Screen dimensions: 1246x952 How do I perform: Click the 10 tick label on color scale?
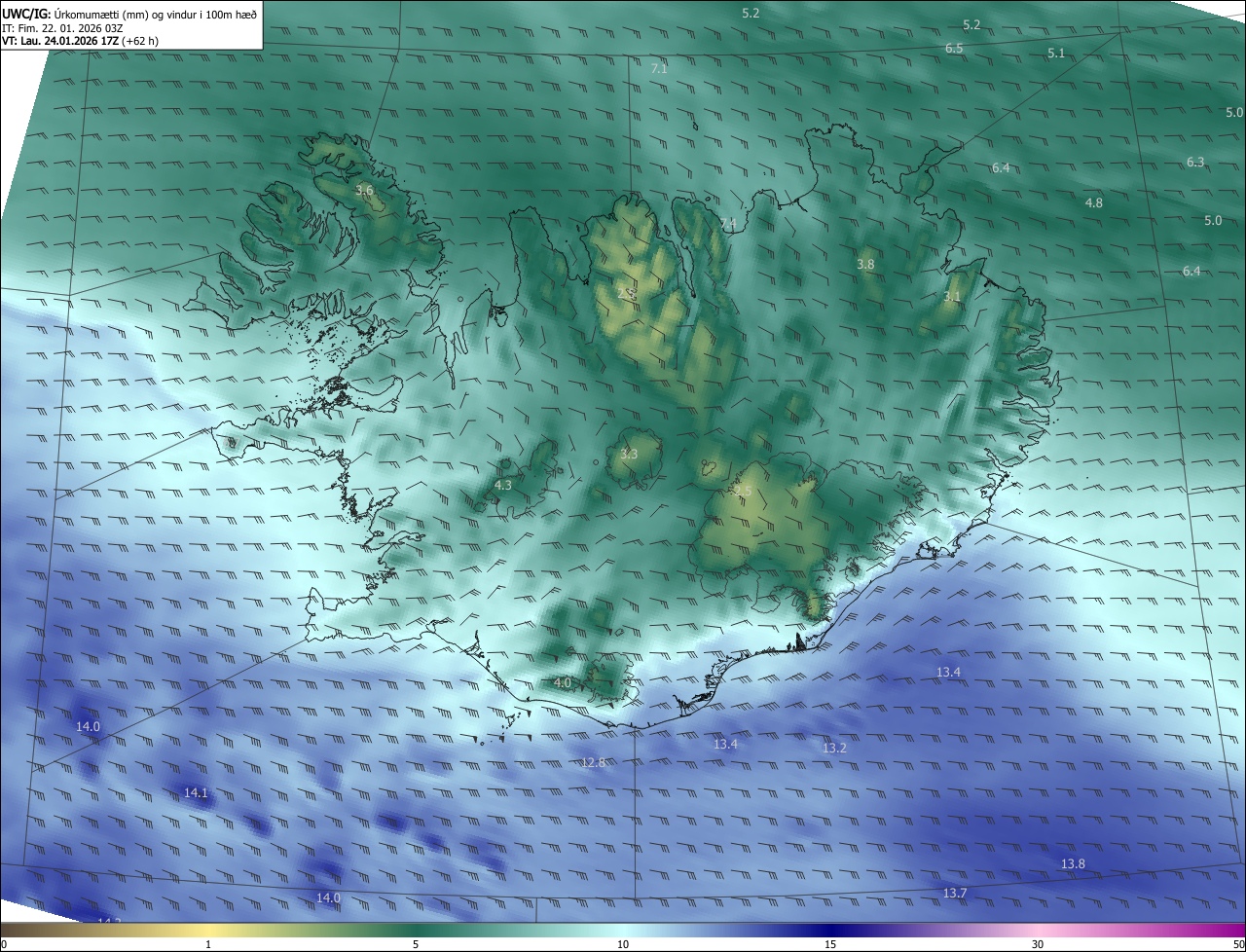pos(623,944)
